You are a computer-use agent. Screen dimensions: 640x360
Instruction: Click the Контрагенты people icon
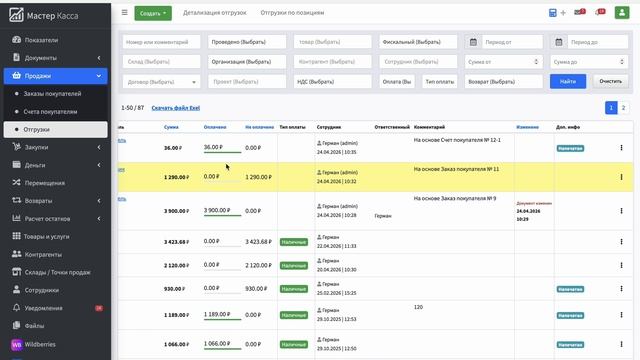[x=16, y=254]
